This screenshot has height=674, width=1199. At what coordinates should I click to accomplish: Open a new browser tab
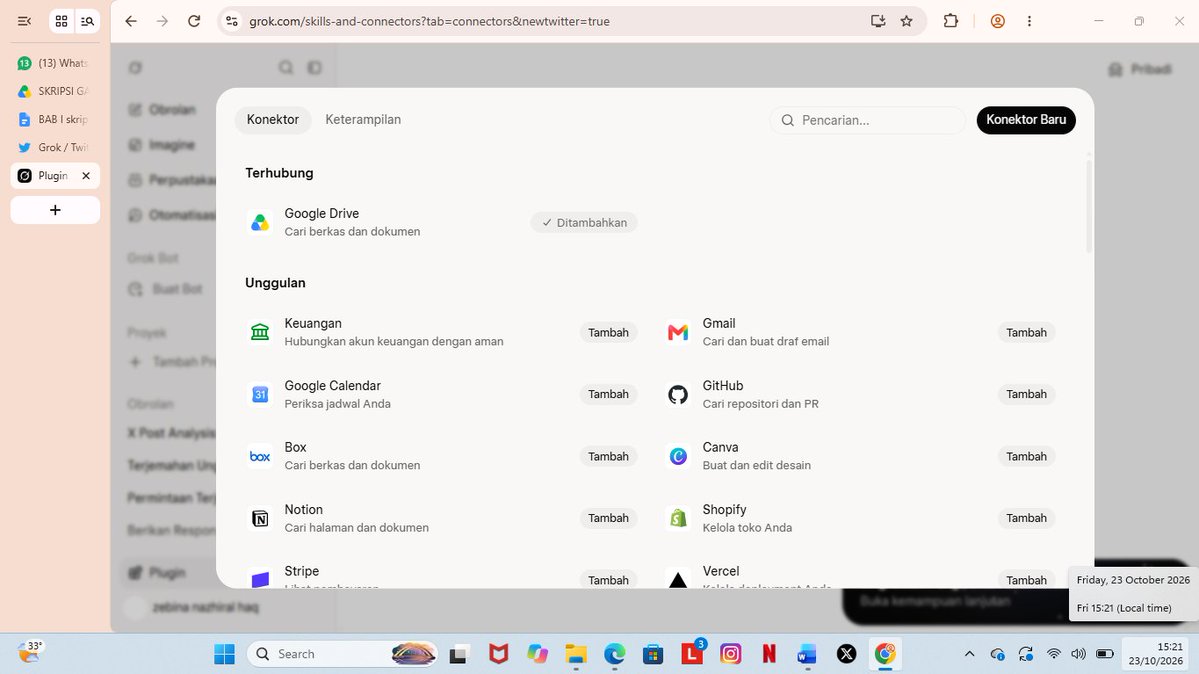click(x=55, y=210)
